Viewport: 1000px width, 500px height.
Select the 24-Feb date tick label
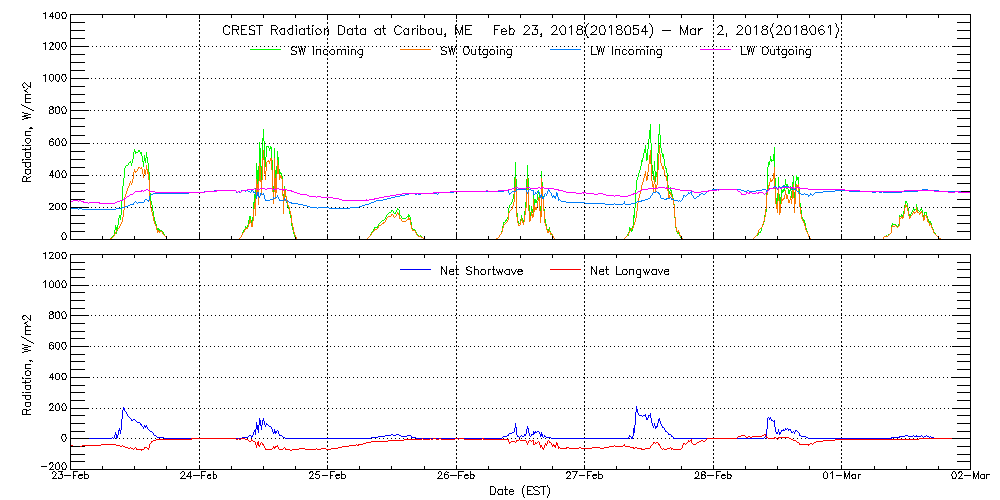200,476
